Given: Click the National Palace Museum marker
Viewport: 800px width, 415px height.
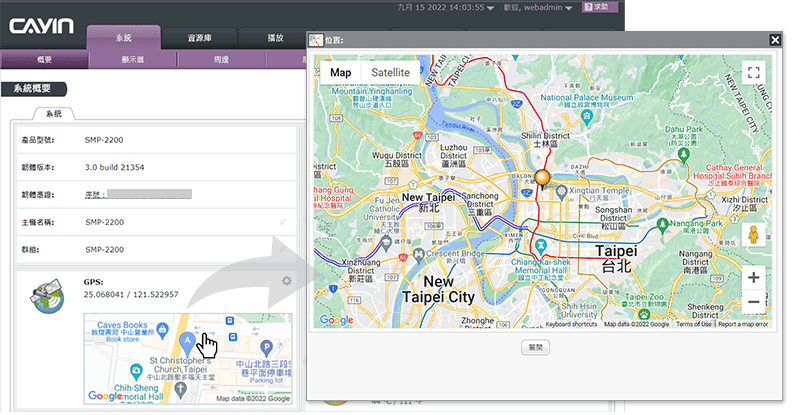Looking at the screenshot, I should point(587,118).
